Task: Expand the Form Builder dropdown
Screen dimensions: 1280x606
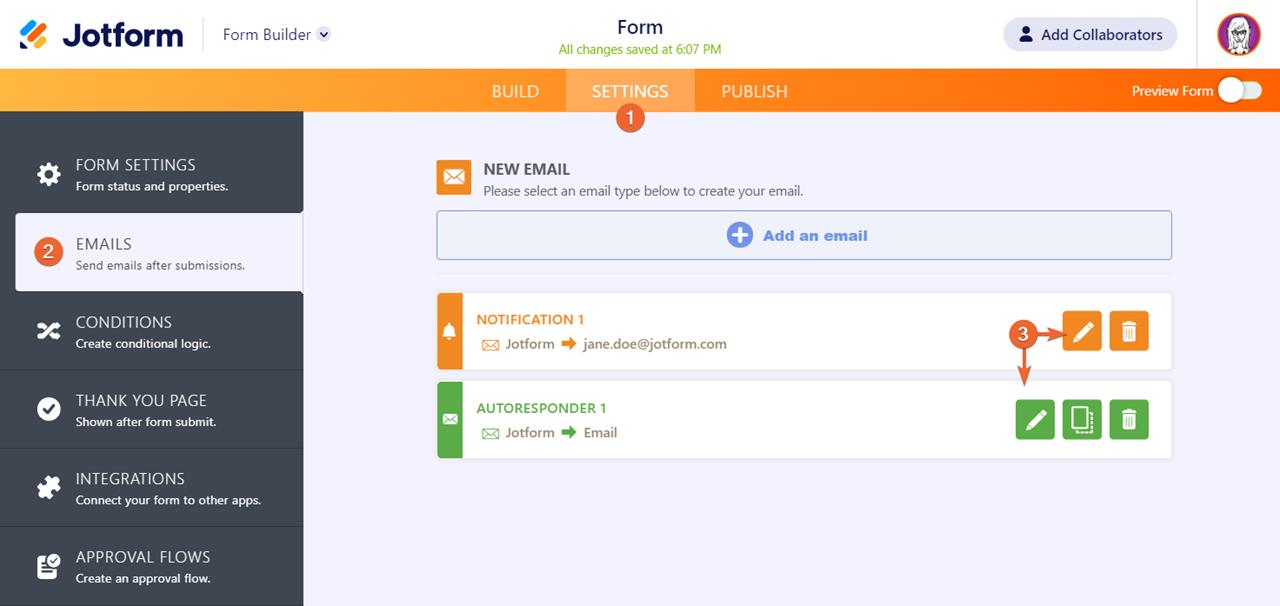Action: click(323, 35)
